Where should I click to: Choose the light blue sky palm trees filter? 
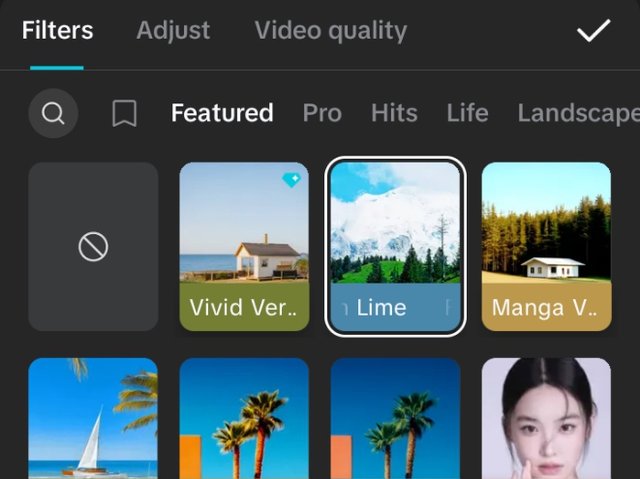(244, 418)
